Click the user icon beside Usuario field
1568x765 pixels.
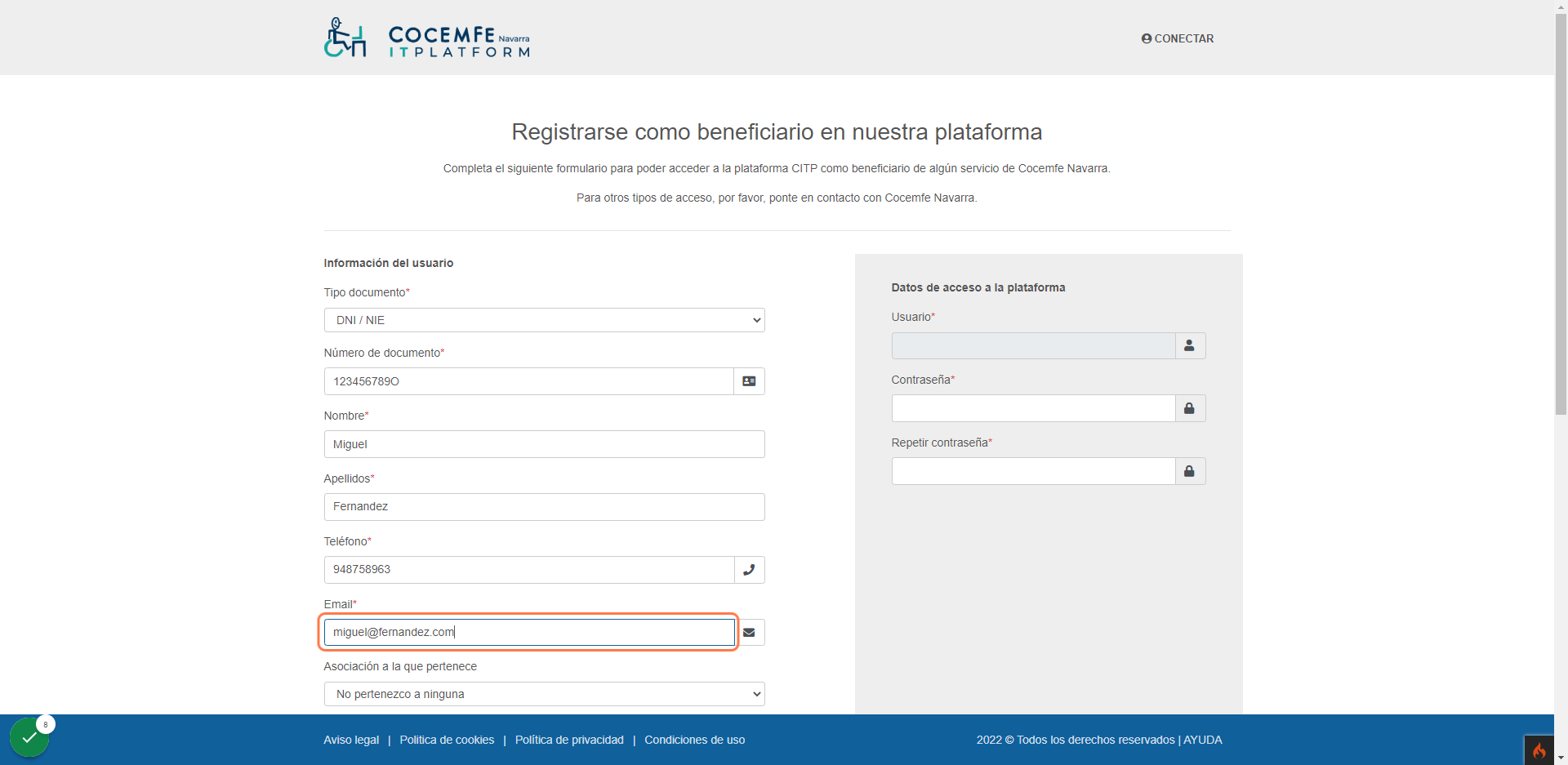coord(1190,346)
